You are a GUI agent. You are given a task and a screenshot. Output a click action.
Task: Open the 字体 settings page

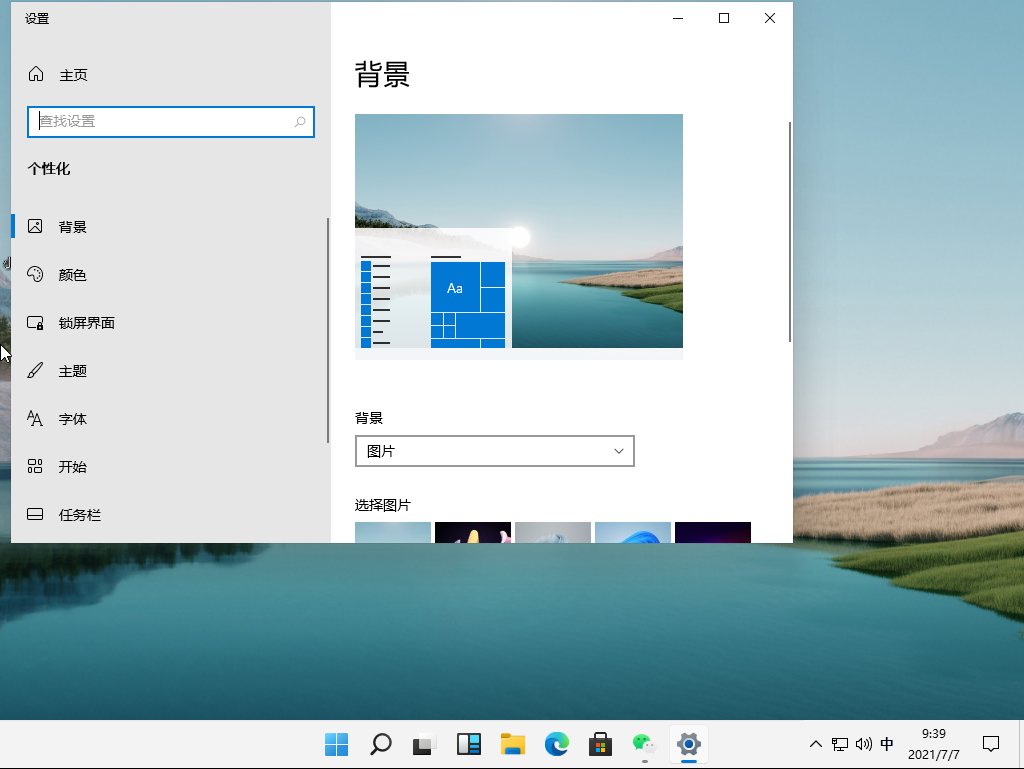pyautogui.click(x=72, y=418)
